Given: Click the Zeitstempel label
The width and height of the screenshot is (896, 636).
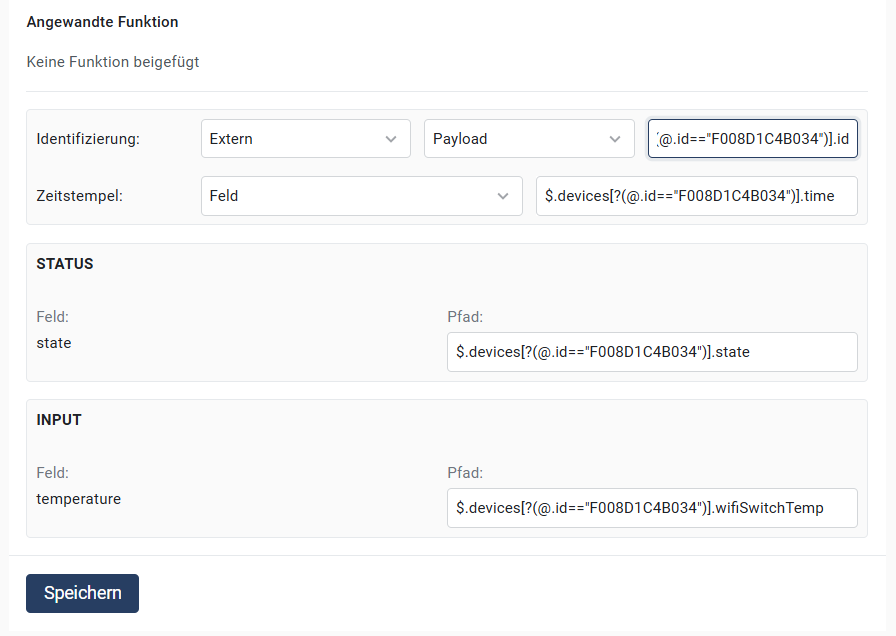Looking at the screenshot, I should tap(79, 196).
